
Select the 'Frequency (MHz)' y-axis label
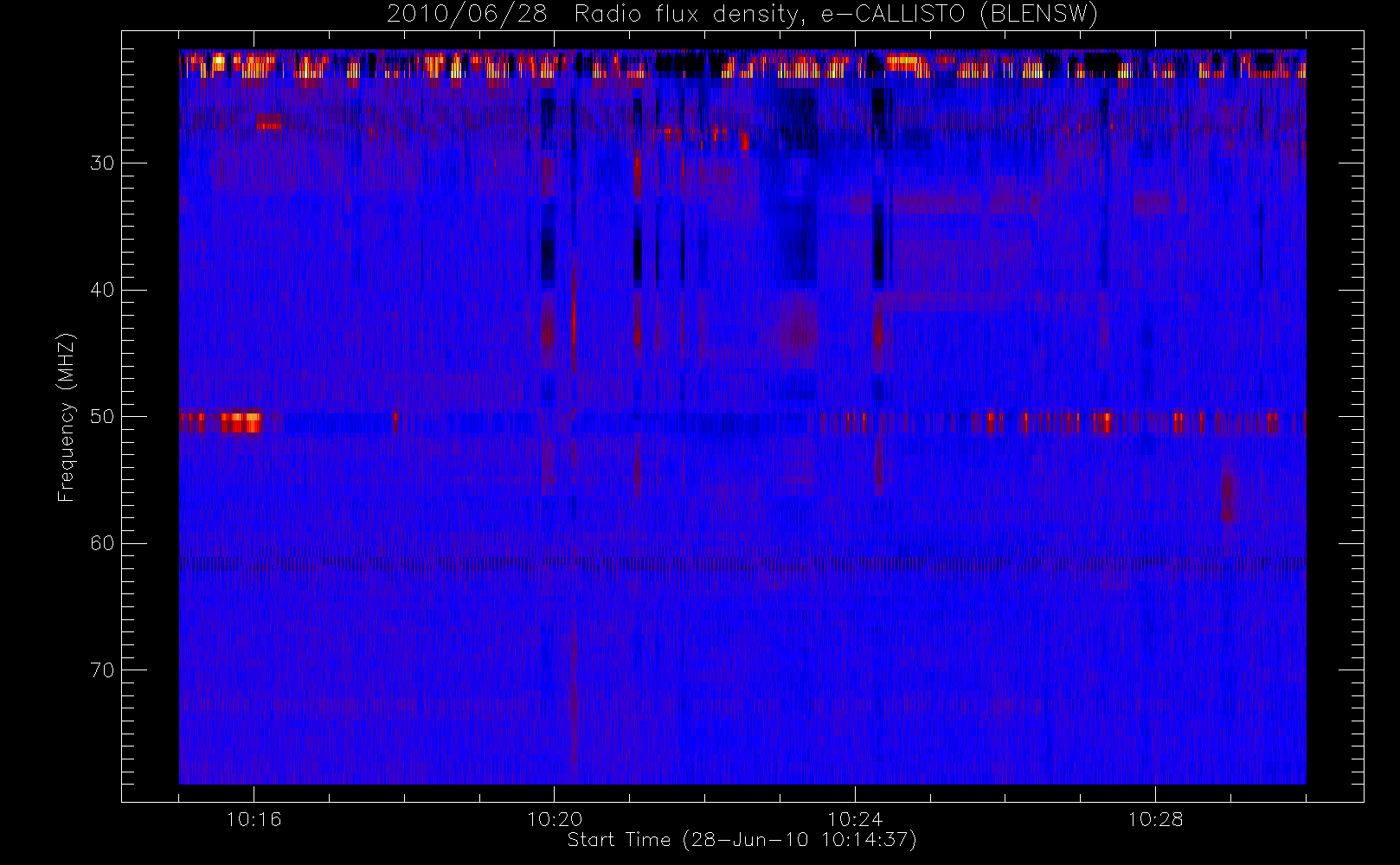(67, 417)
